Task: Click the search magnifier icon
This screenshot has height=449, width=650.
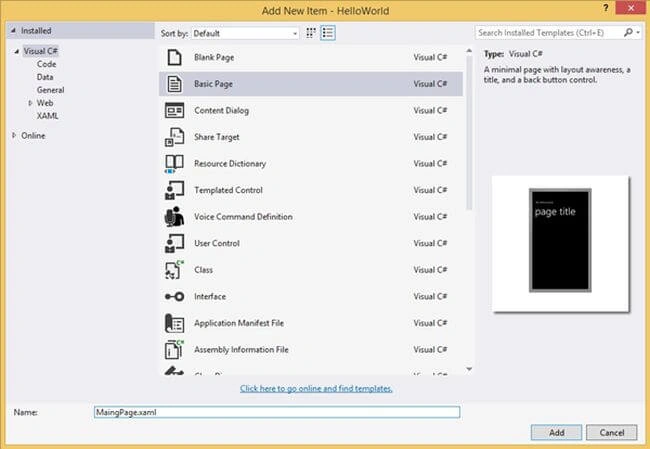Action: [628, 32]
